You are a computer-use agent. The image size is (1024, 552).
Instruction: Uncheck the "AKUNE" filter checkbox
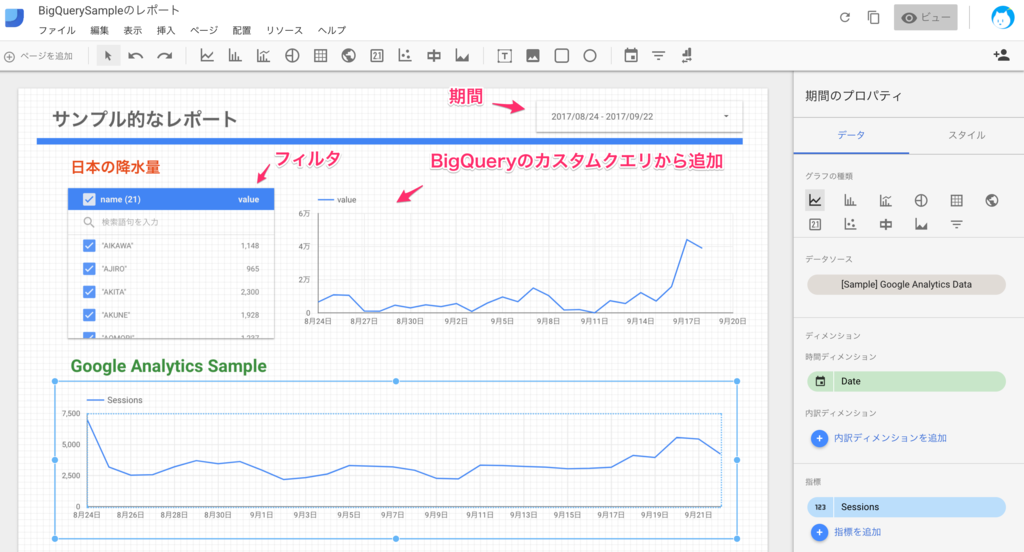(89, 315)
